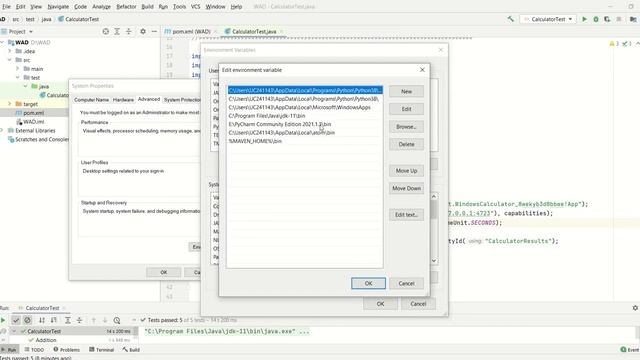Open the CalculatorTest run configuration dropdown
Viewport: 640px width, 360px height.
[x=549, y=19]
